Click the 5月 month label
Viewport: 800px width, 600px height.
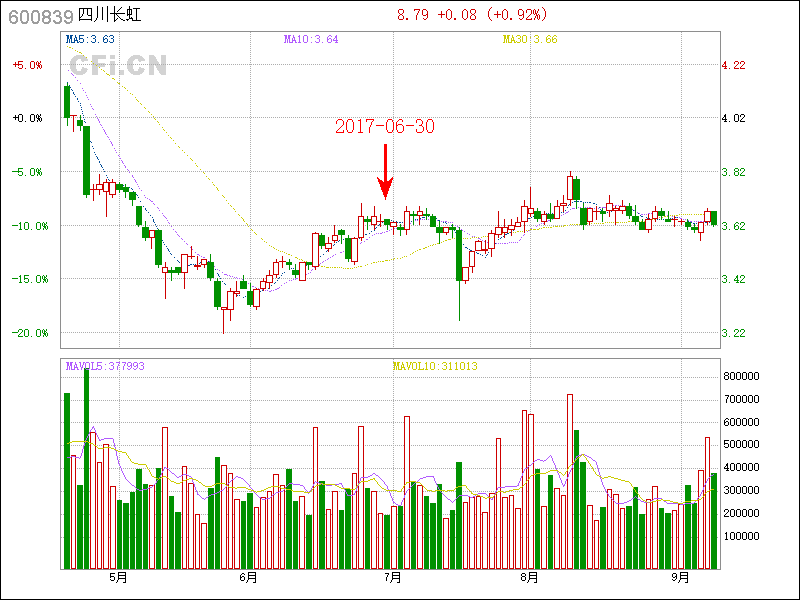pyautogui.click(x=119, y=578)
